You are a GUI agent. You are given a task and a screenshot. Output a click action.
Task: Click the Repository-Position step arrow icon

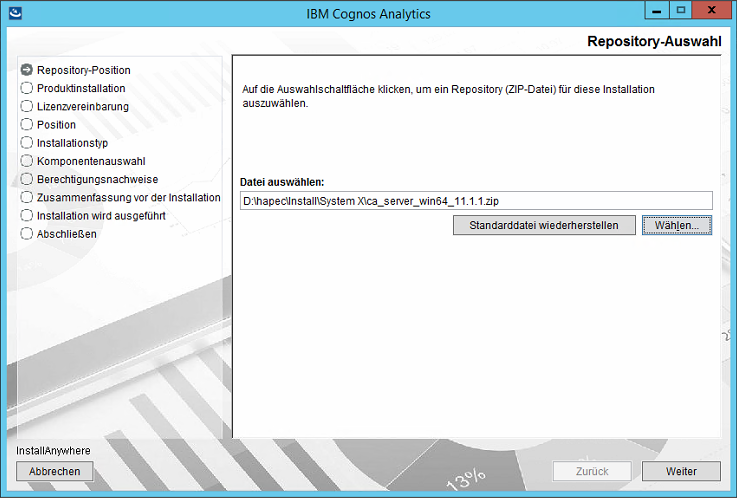27,70
